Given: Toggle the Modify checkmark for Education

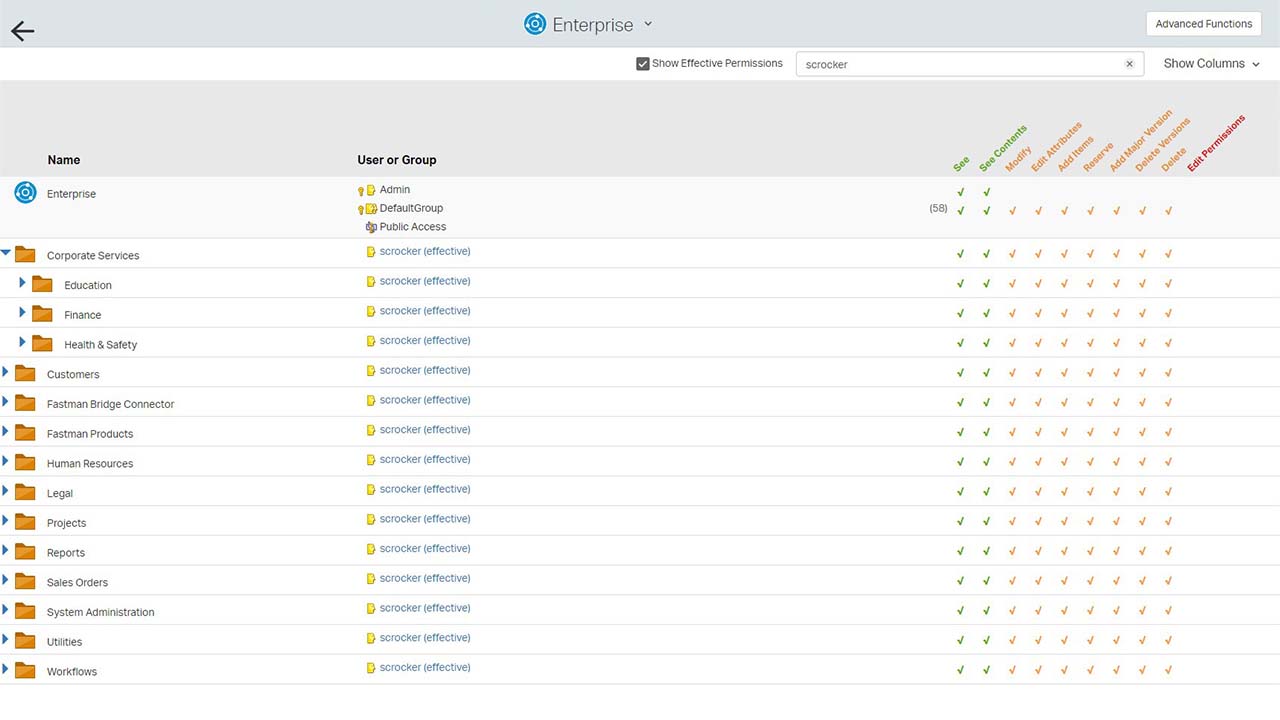Looking at the screenshot, I should tap(1012, 284).
